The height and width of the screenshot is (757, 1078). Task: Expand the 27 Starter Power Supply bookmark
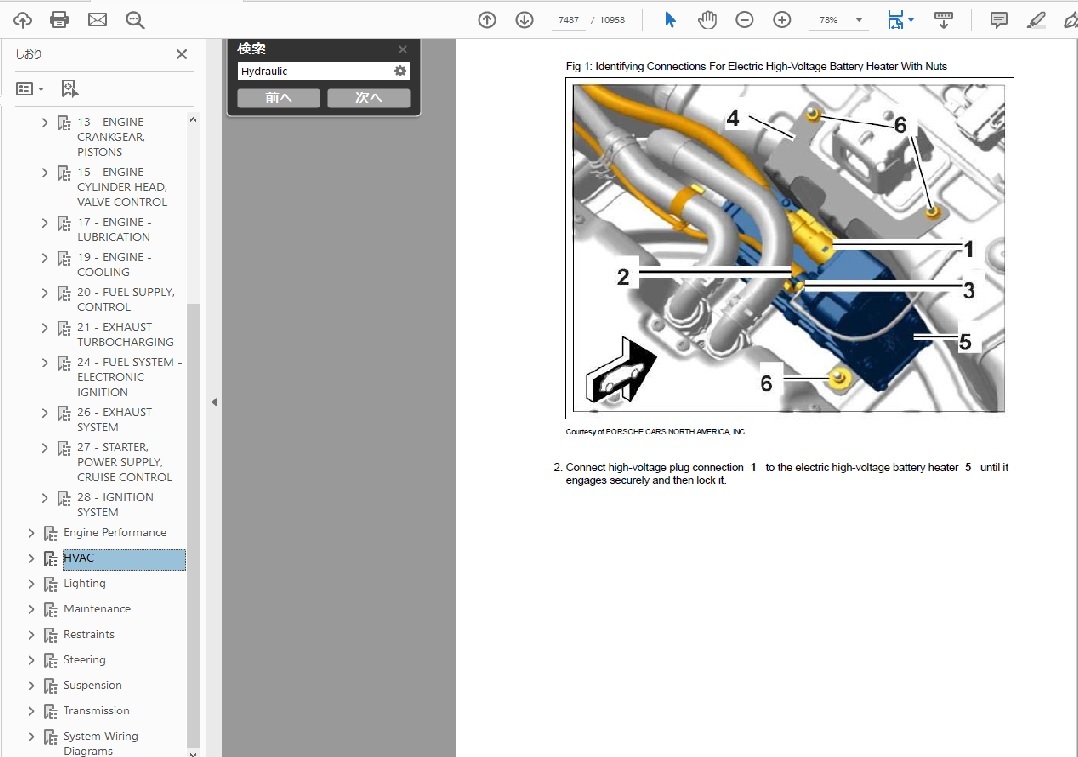pyautogui.click(x=45, y=448)
